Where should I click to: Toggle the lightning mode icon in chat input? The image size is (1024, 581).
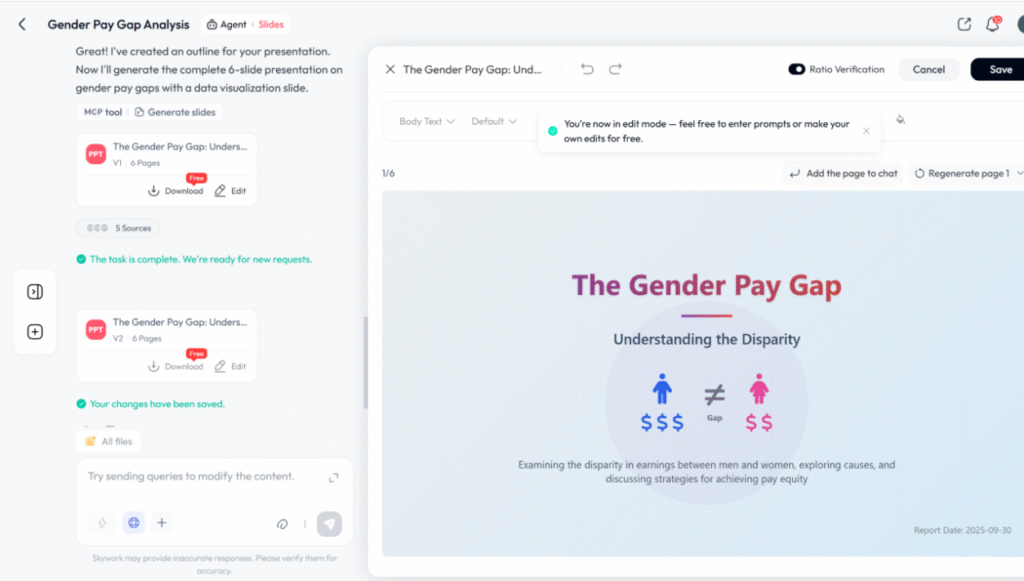(x=102, y=522)
